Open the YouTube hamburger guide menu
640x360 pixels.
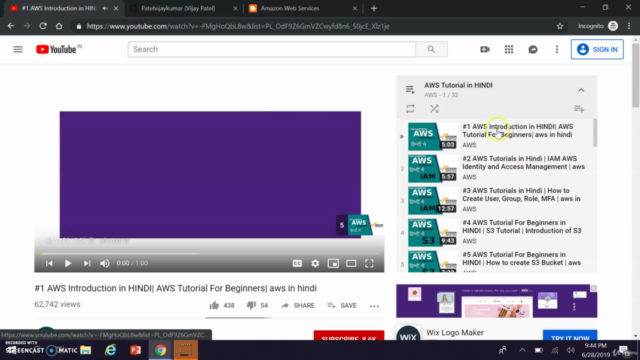click(x=18, y=49)
